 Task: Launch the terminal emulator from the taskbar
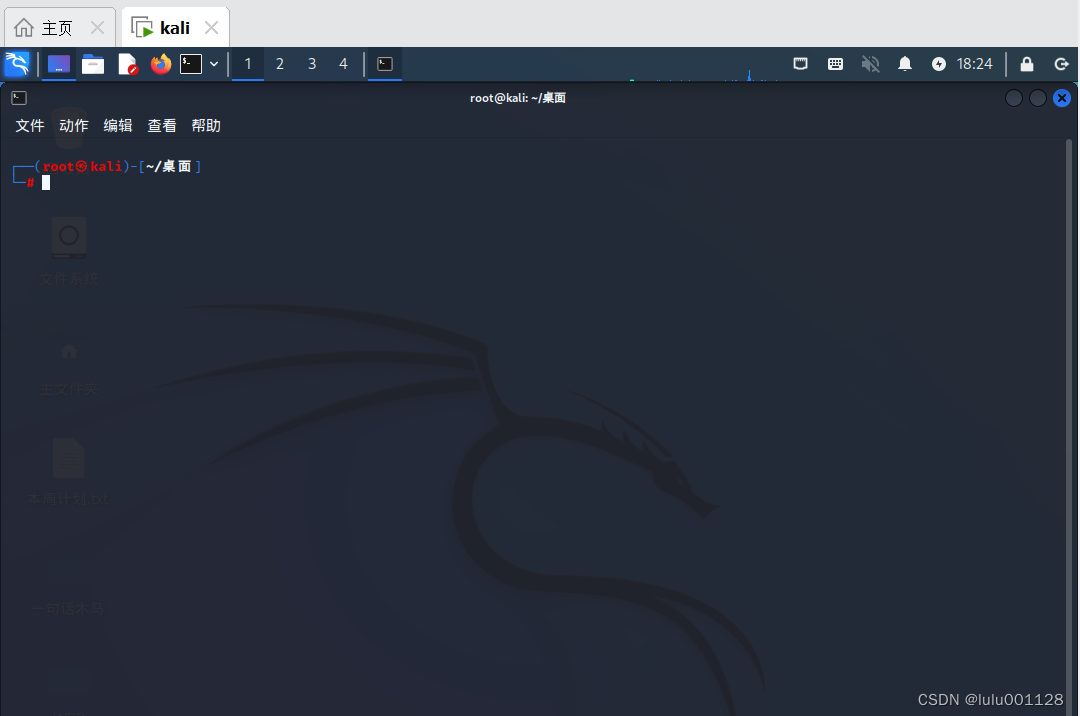coord(190,63)
